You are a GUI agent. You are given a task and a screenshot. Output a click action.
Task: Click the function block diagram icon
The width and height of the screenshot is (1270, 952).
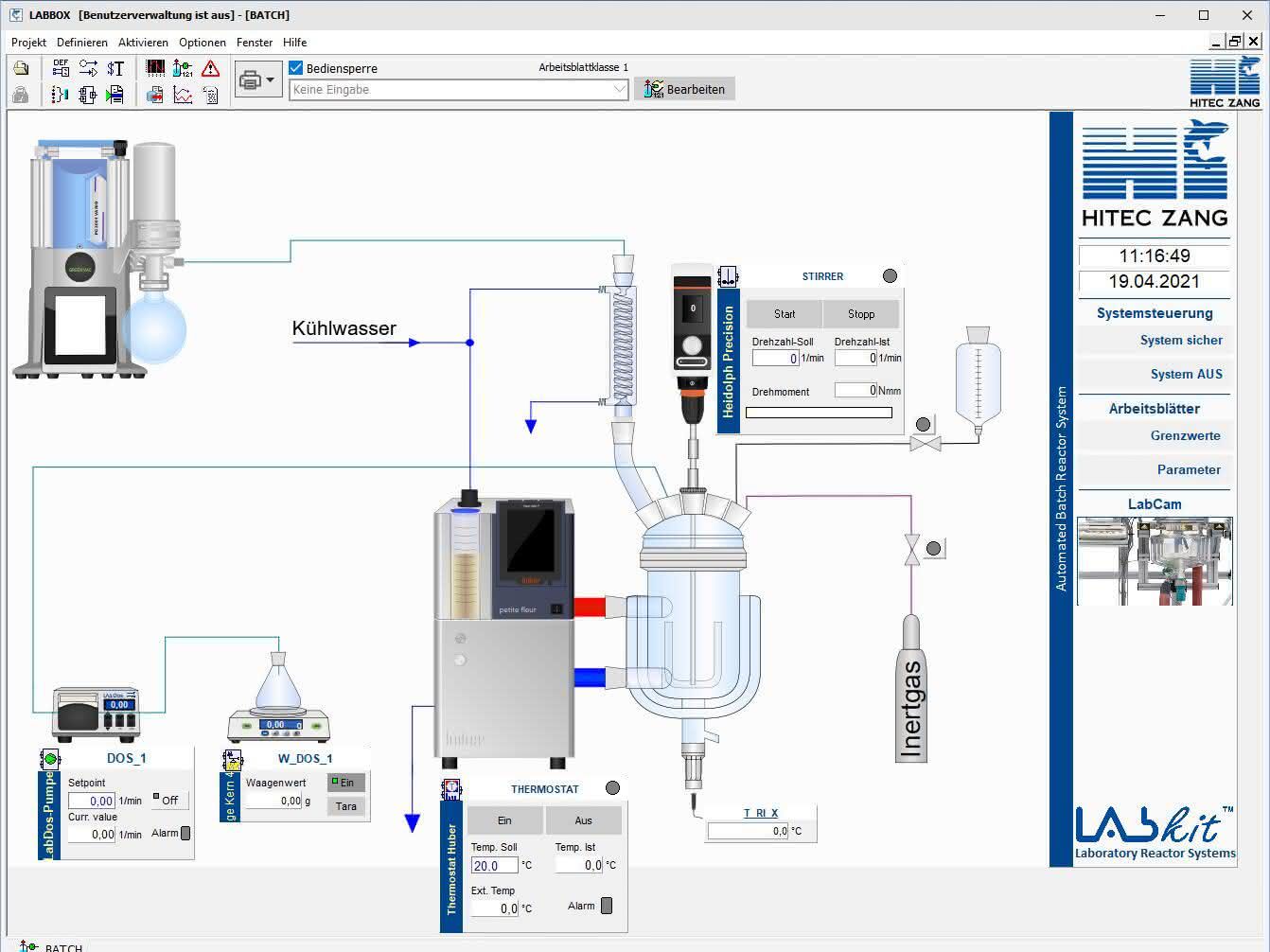(88, 95)
